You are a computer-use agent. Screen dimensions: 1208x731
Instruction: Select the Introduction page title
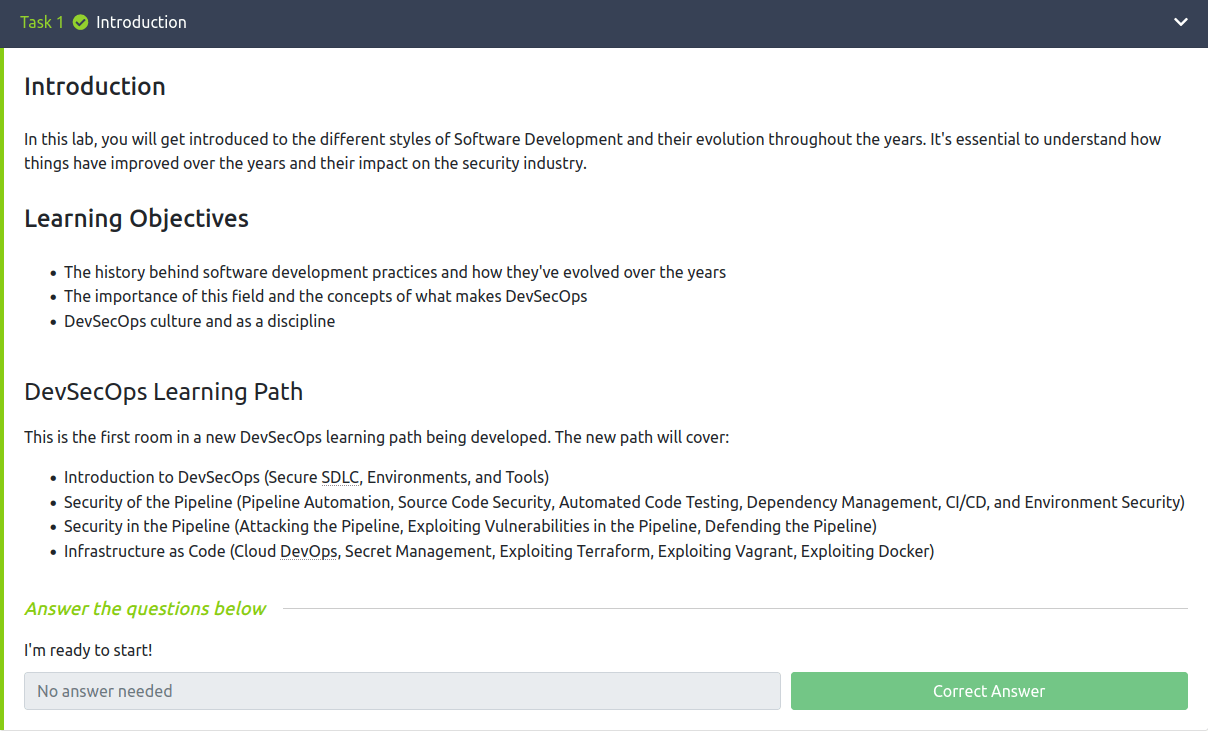[94, 86]
